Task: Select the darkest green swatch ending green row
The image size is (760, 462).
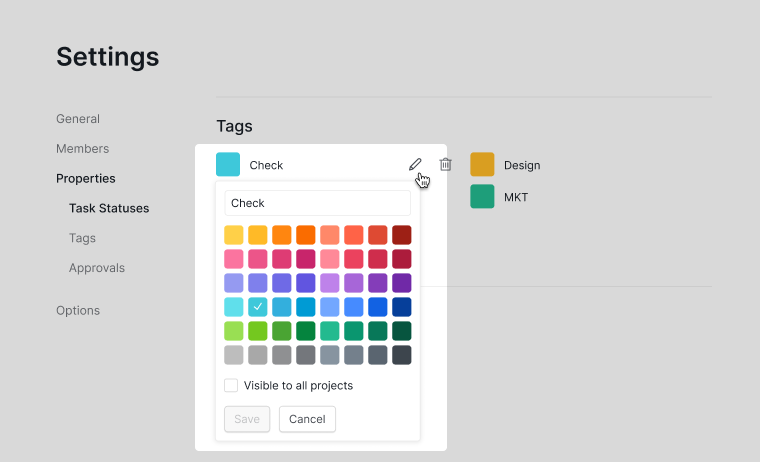Action: [402, 331]
